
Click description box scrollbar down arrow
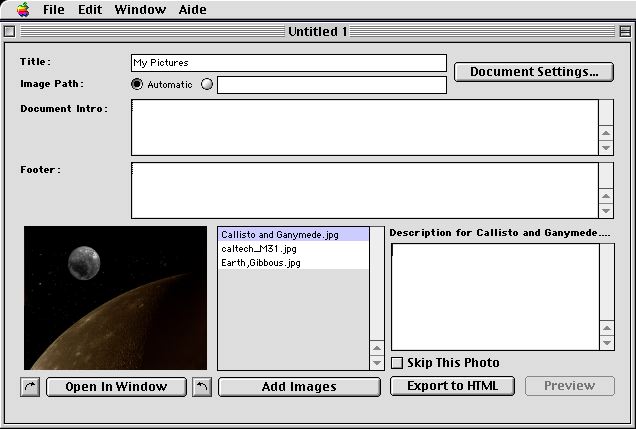[x=607, y=343]
